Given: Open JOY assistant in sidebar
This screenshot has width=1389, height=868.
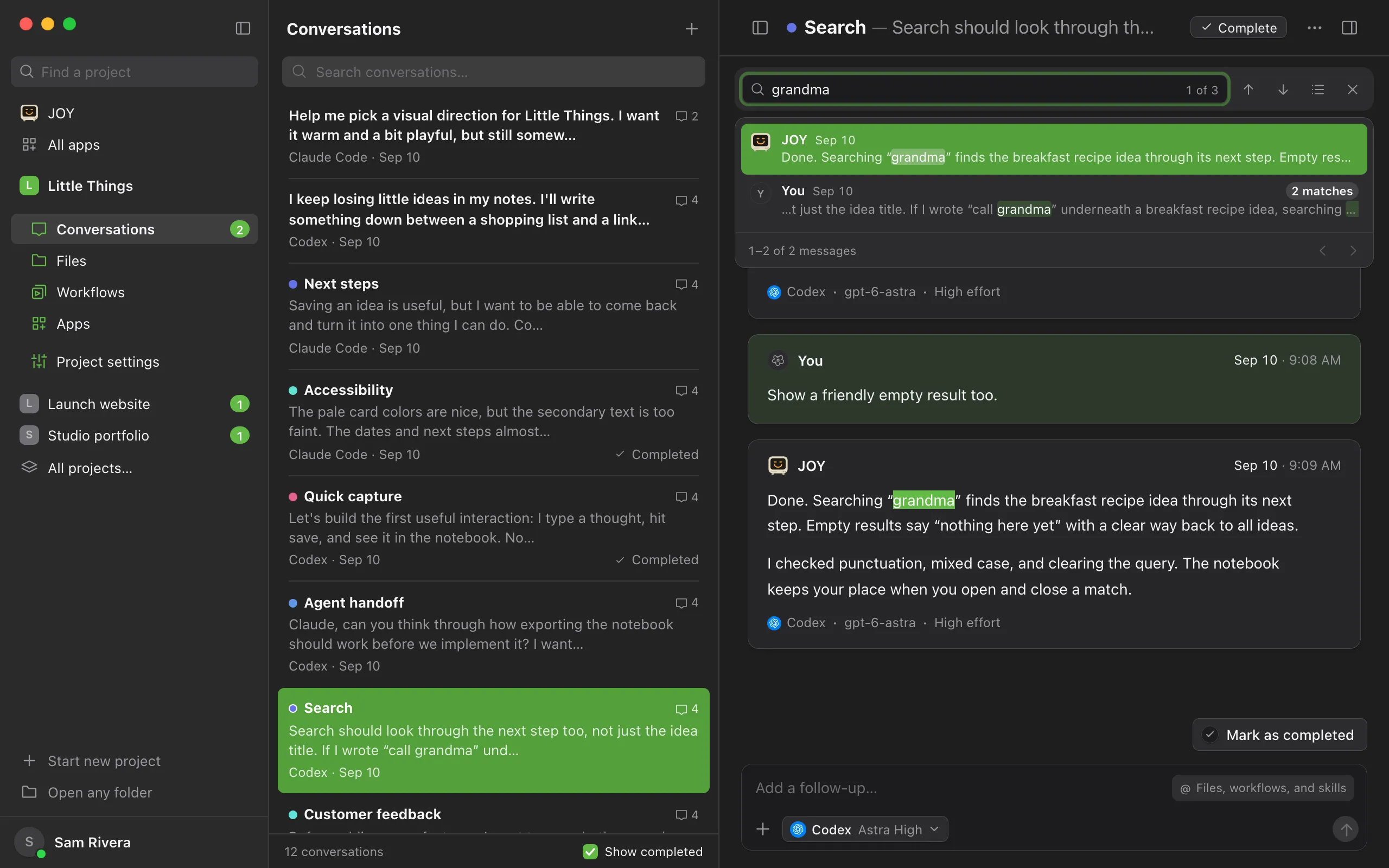Looking at the screenshot, I should pyautogui.click(x=135, y=113).
